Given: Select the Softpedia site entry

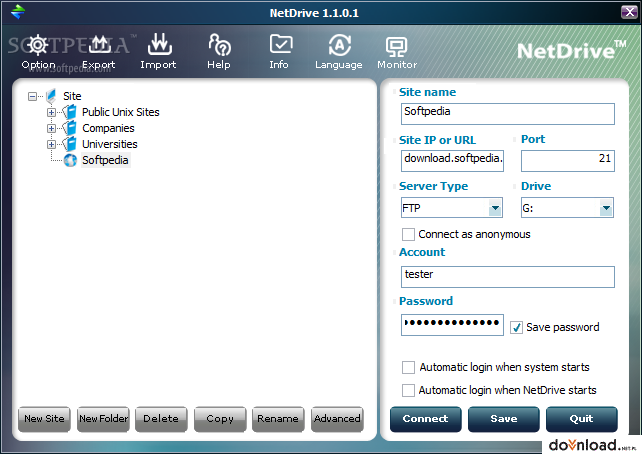Looking at the screenshot, I should [x=105, y=160].
